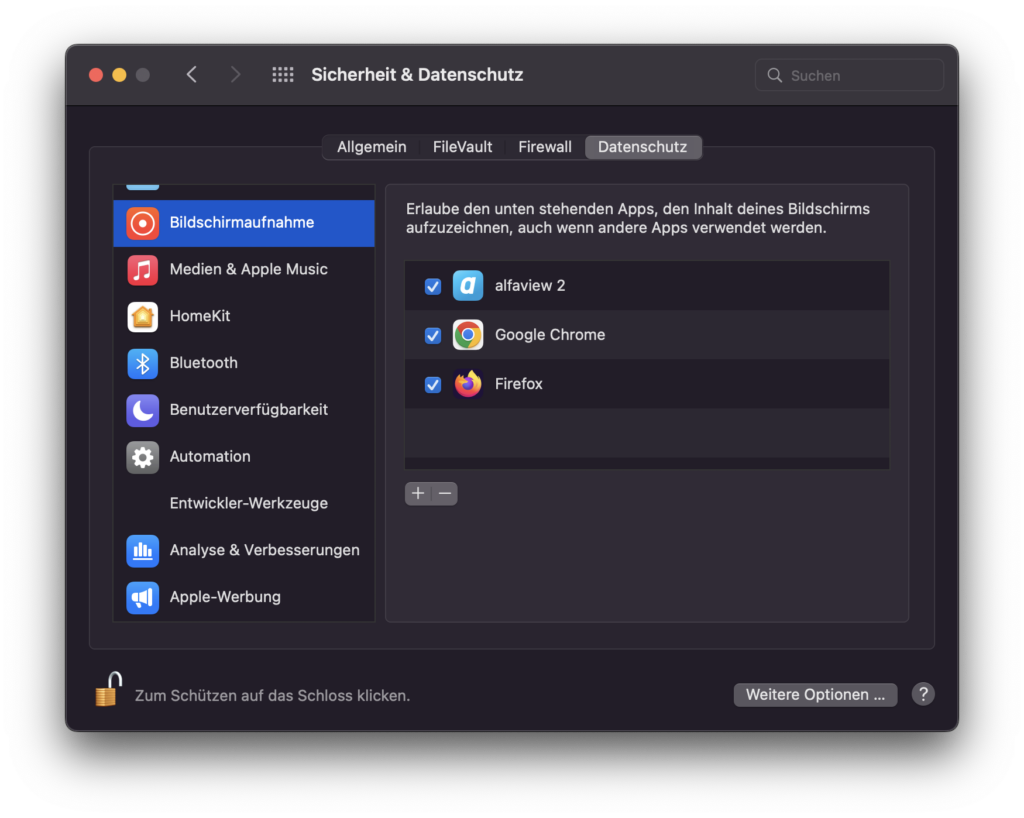Viewport: 1024px width, 818px height.
Task: Click the Analyse & Verbesserungen chart icon
Action: (x=143, y=550)
